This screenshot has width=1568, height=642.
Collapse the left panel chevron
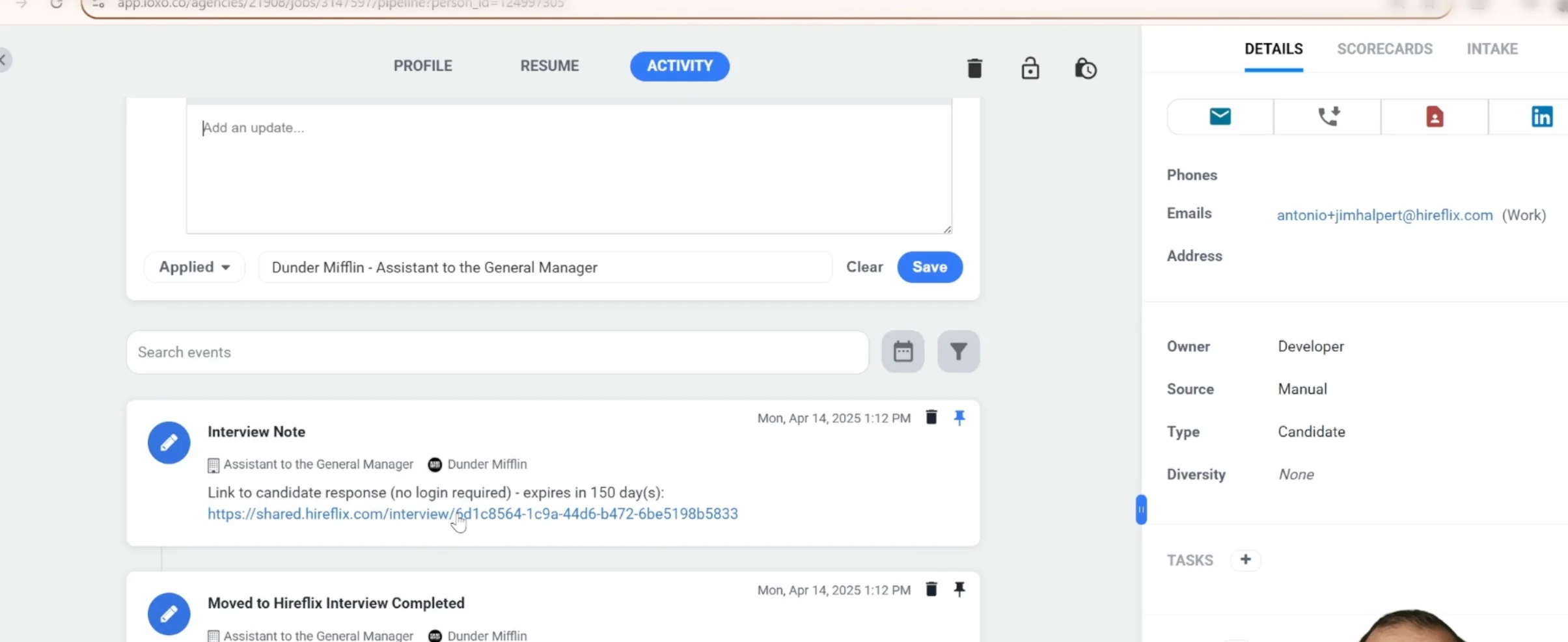(x=4, y=60)
